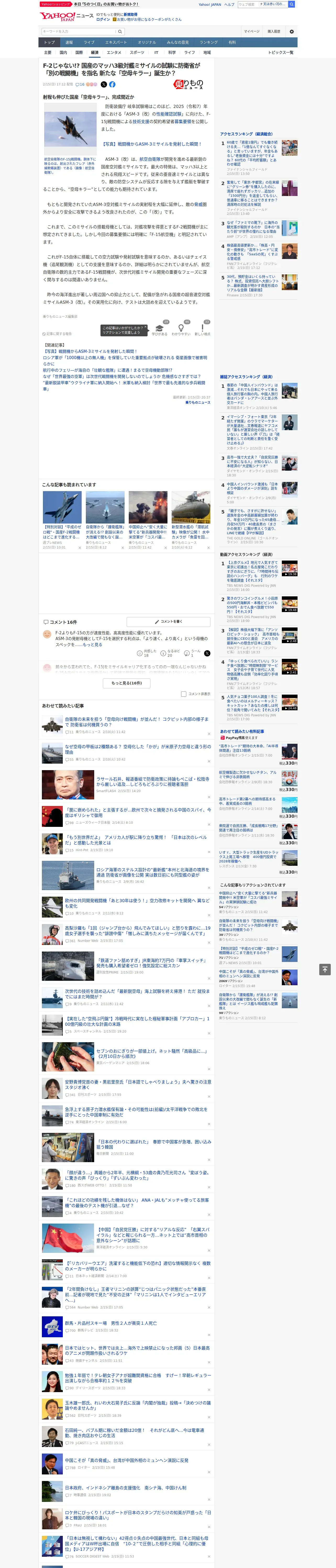Toggle the コメント非表示 checkbox

click(183, 694)
